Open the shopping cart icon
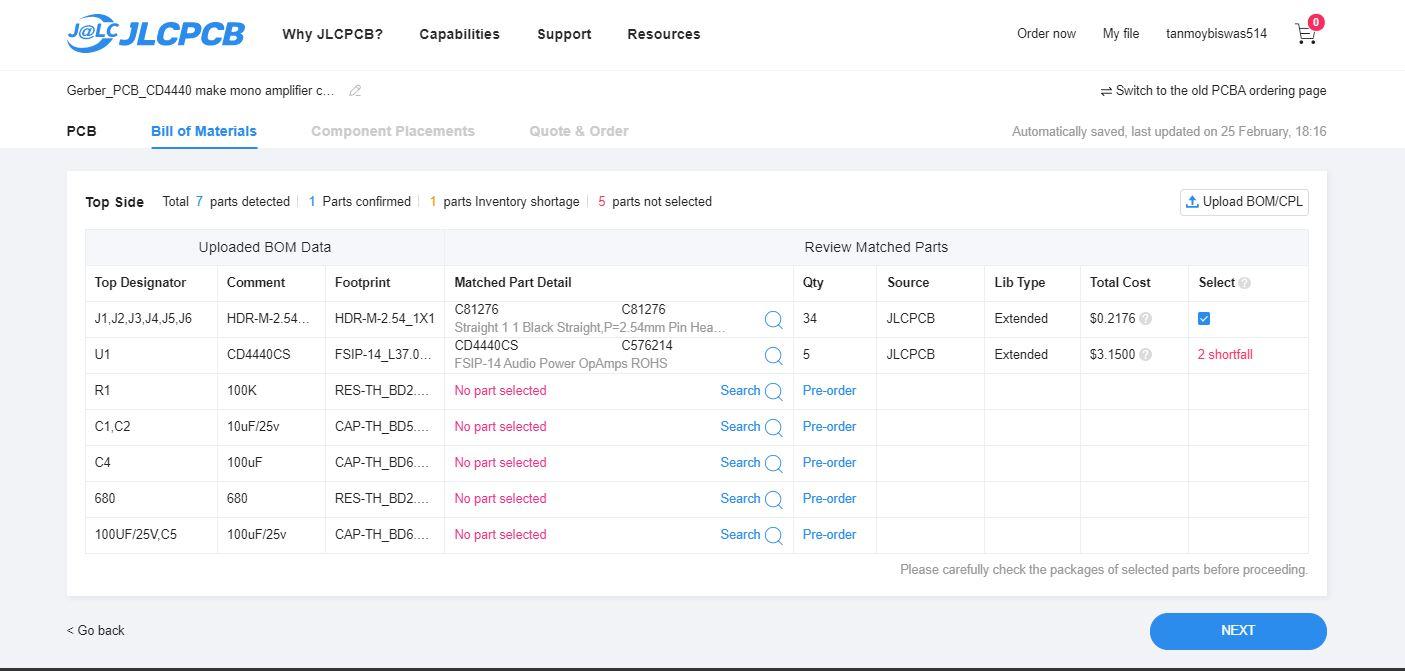Image resolution: width=1405 pixels, height=671 pixels. [x=1305, y=34]
